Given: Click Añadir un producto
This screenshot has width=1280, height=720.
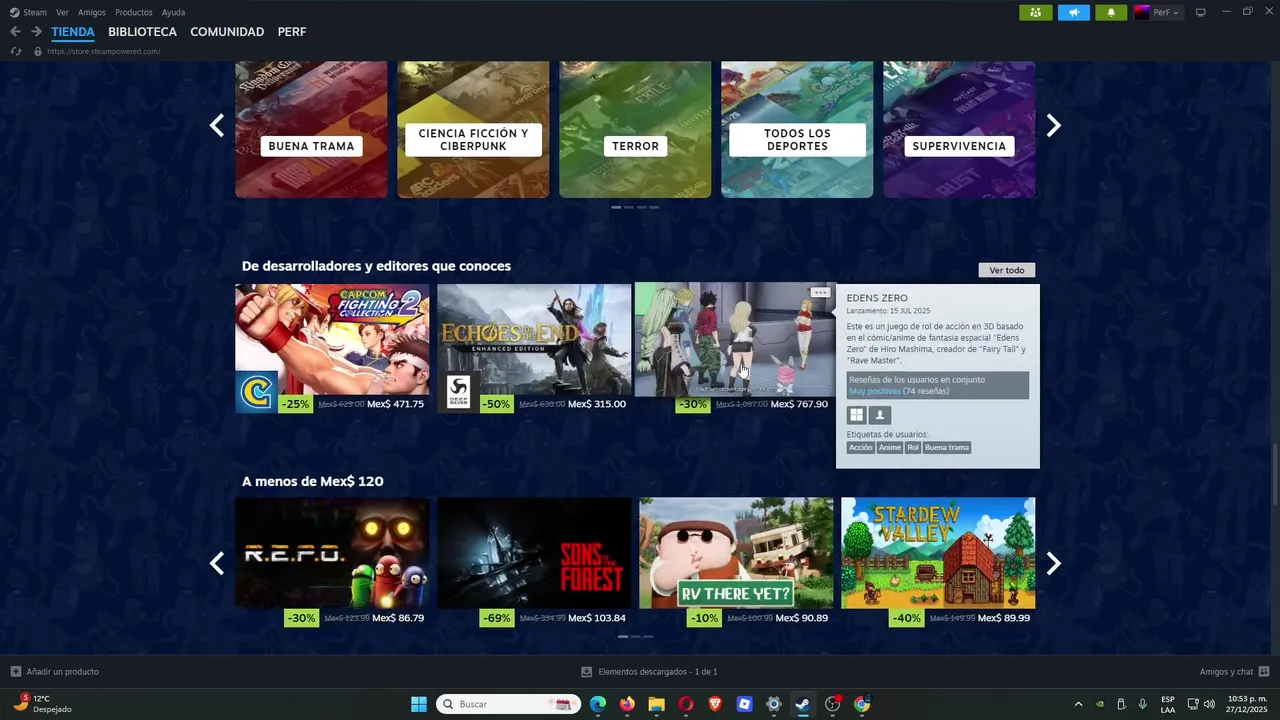Looking at the screenshot, I should pyautogui.click(x=55, y=672).
